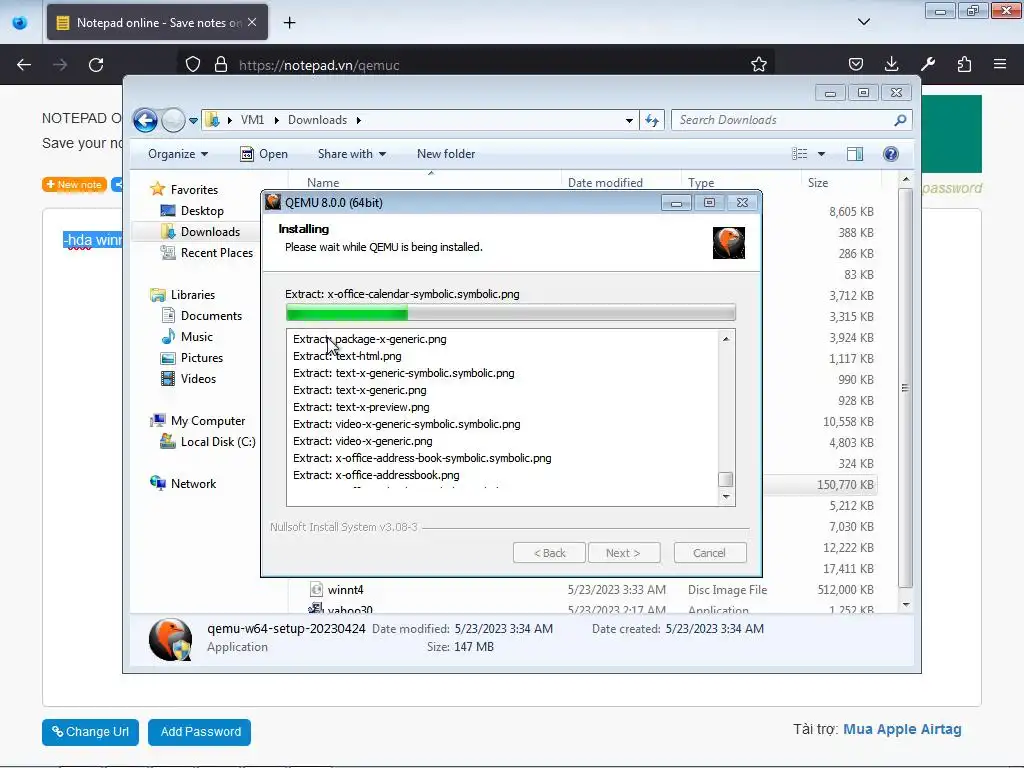Open the Organize menu

point(178,154)
